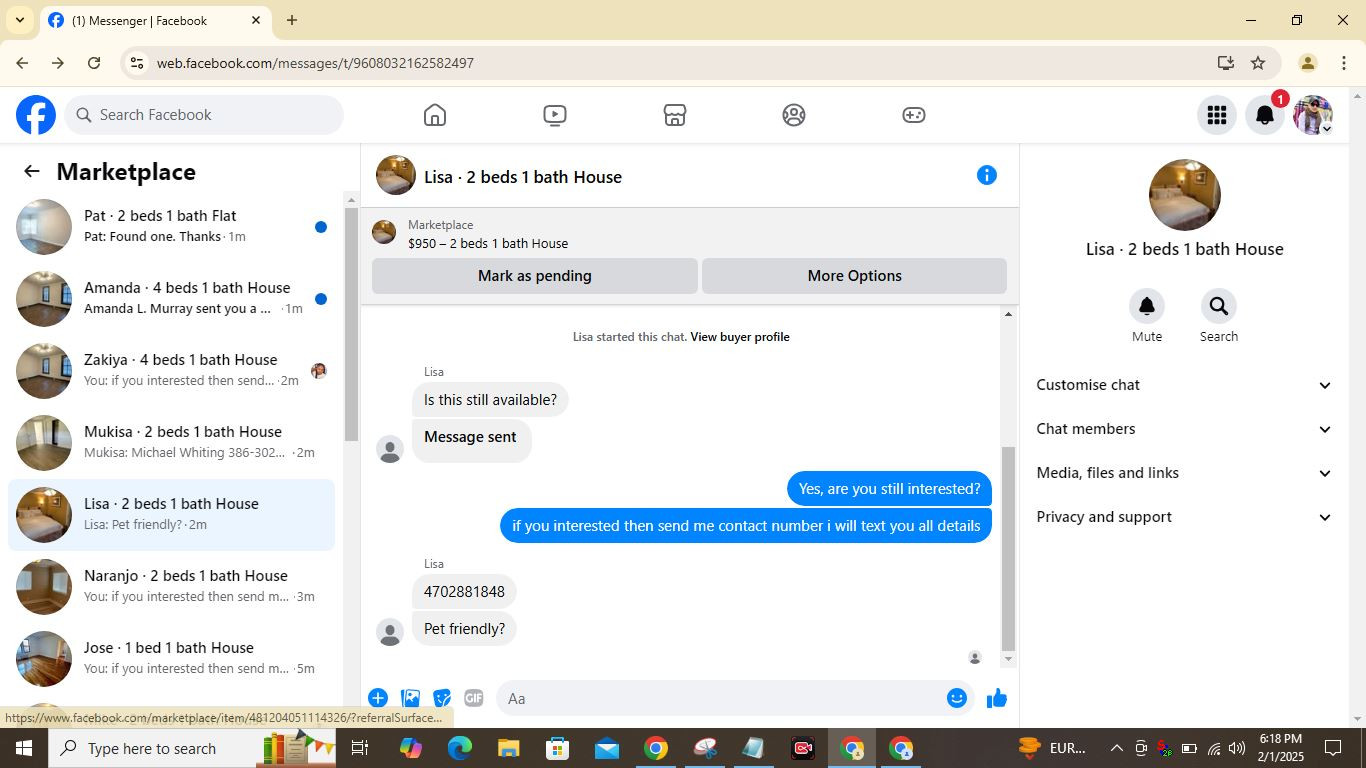Search within the conversation

[1218, 306]
